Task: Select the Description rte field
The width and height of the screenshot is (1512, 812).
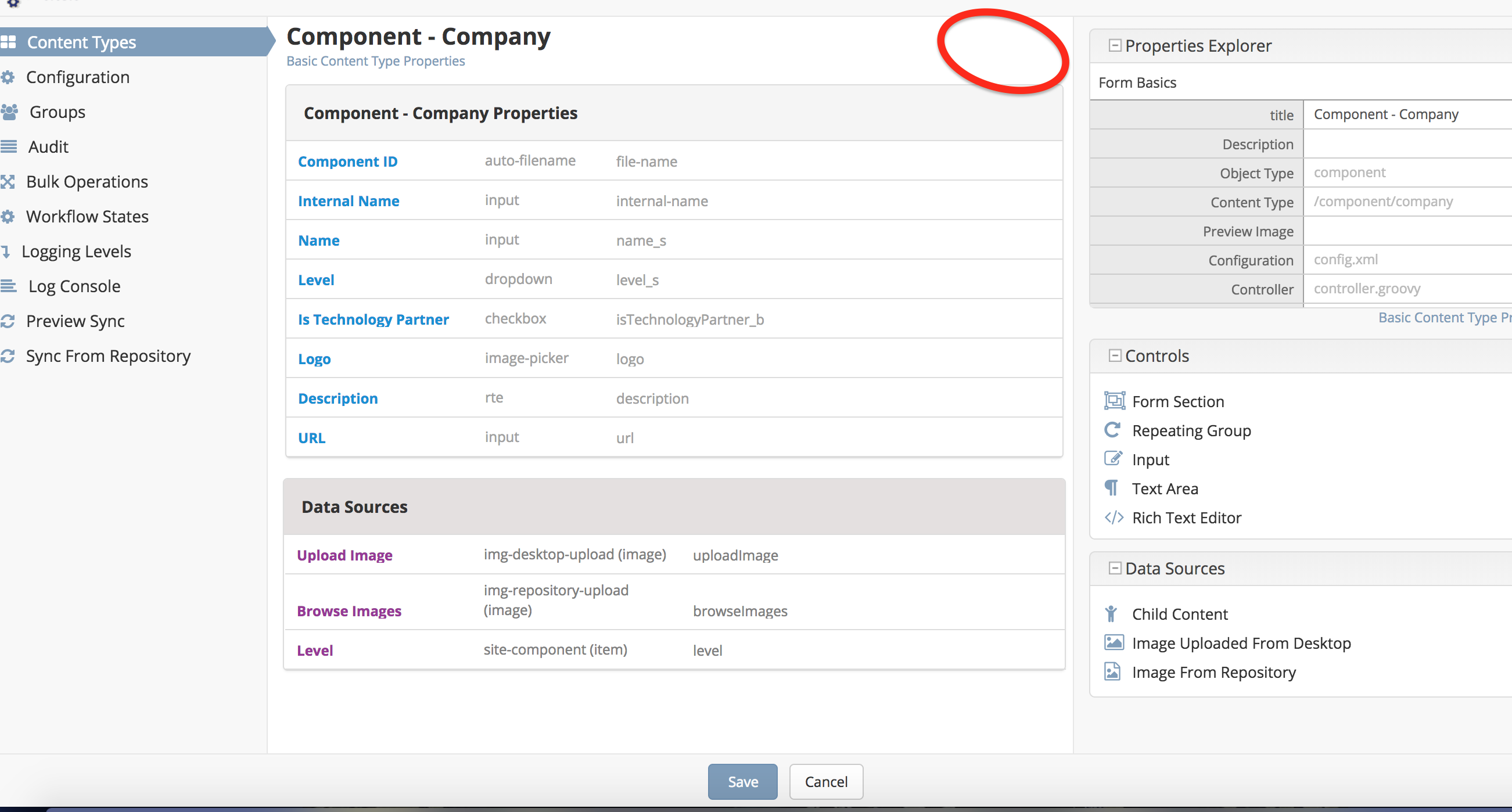Action: click(674, 397)
